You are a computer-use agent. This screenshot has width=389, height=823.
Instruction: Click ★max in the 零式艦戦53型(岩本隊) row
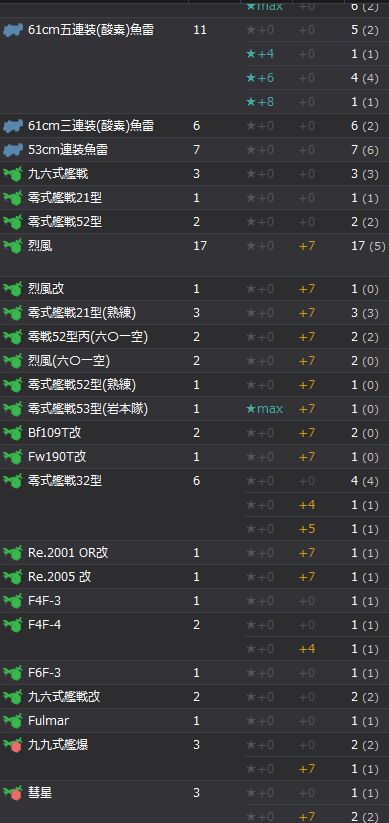click(265, 409)
